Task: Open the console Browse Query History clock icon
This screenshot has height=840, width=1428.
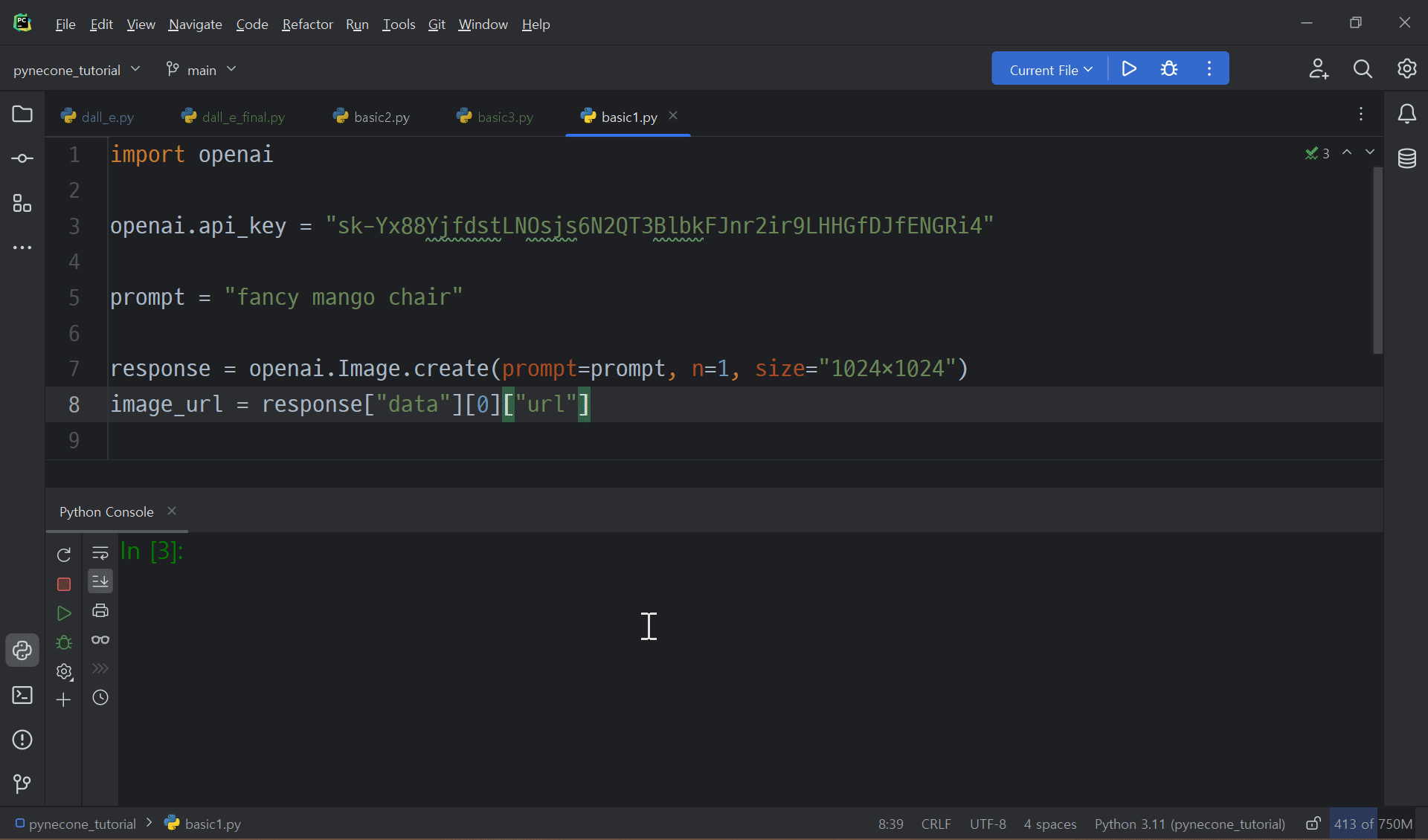Action: pyautogui.click(x=100, y=698)
